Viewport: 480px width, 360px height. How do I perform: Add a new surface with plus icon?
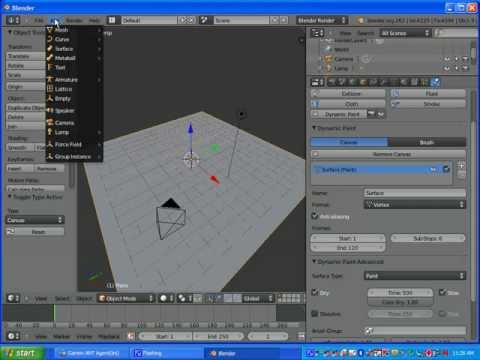(x=461, y=165)
